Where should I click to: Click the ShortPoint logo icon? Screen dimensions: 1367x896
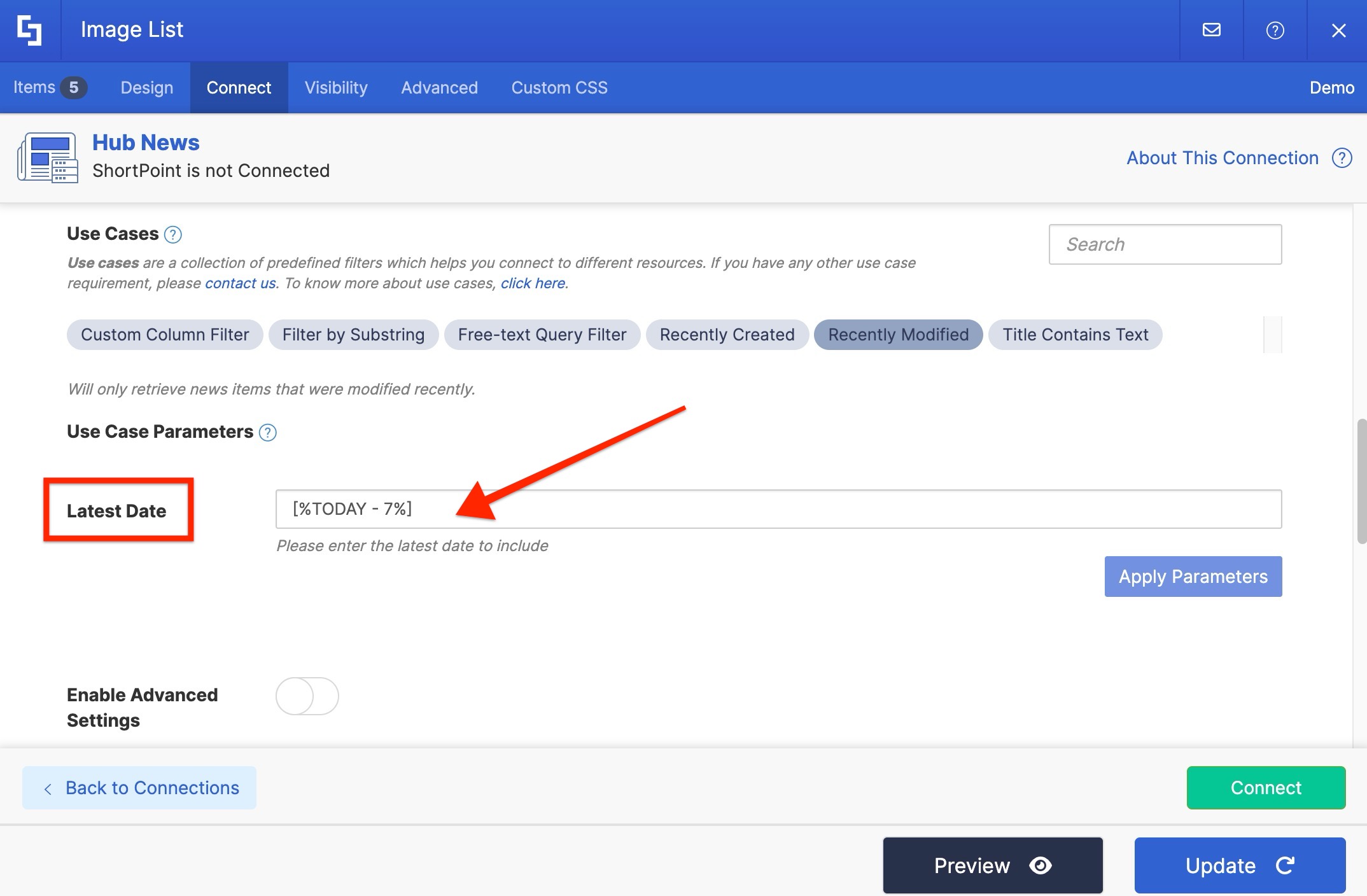(x=30, y=30)
